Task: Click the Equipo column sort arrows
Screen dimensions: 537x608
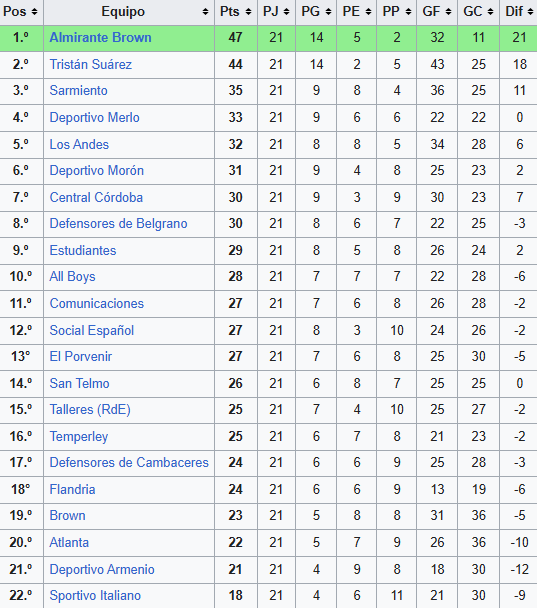Action: [x=205, y=12]
